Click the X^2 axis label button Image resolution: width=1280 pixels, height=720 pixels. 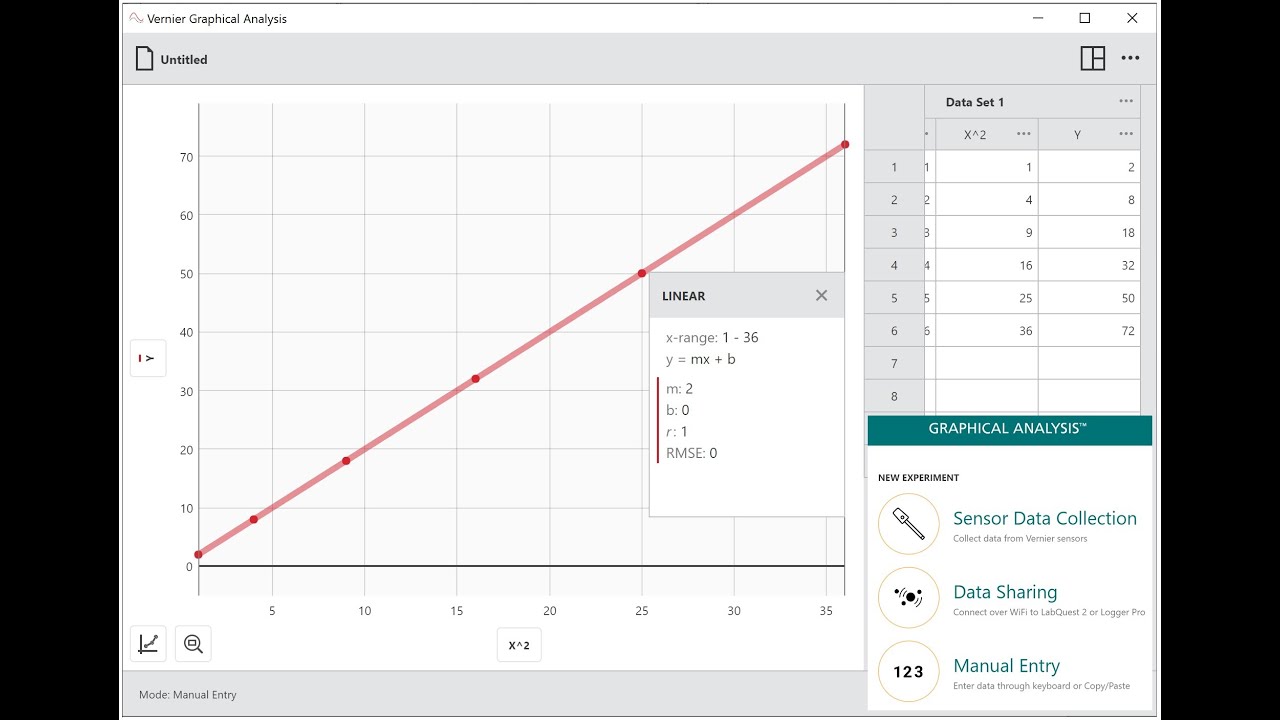[519, 645]
